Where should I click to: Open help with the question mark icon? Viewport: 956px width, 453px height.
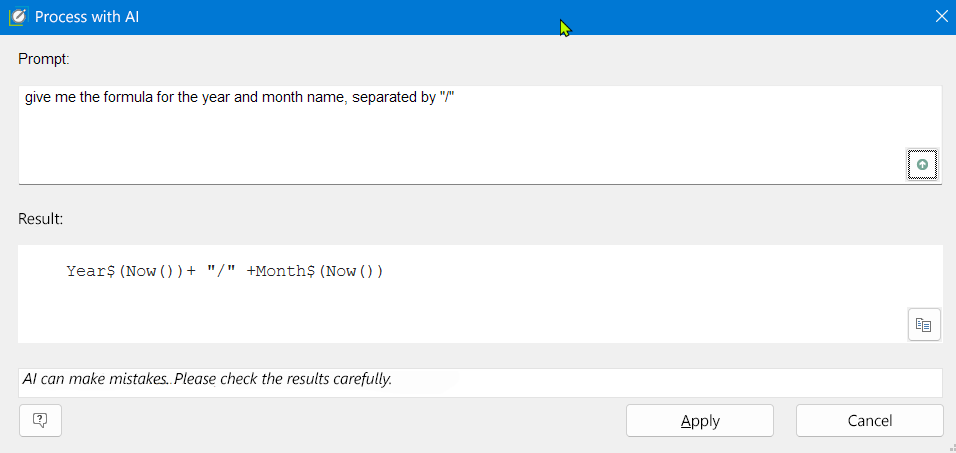click(40, 420)
